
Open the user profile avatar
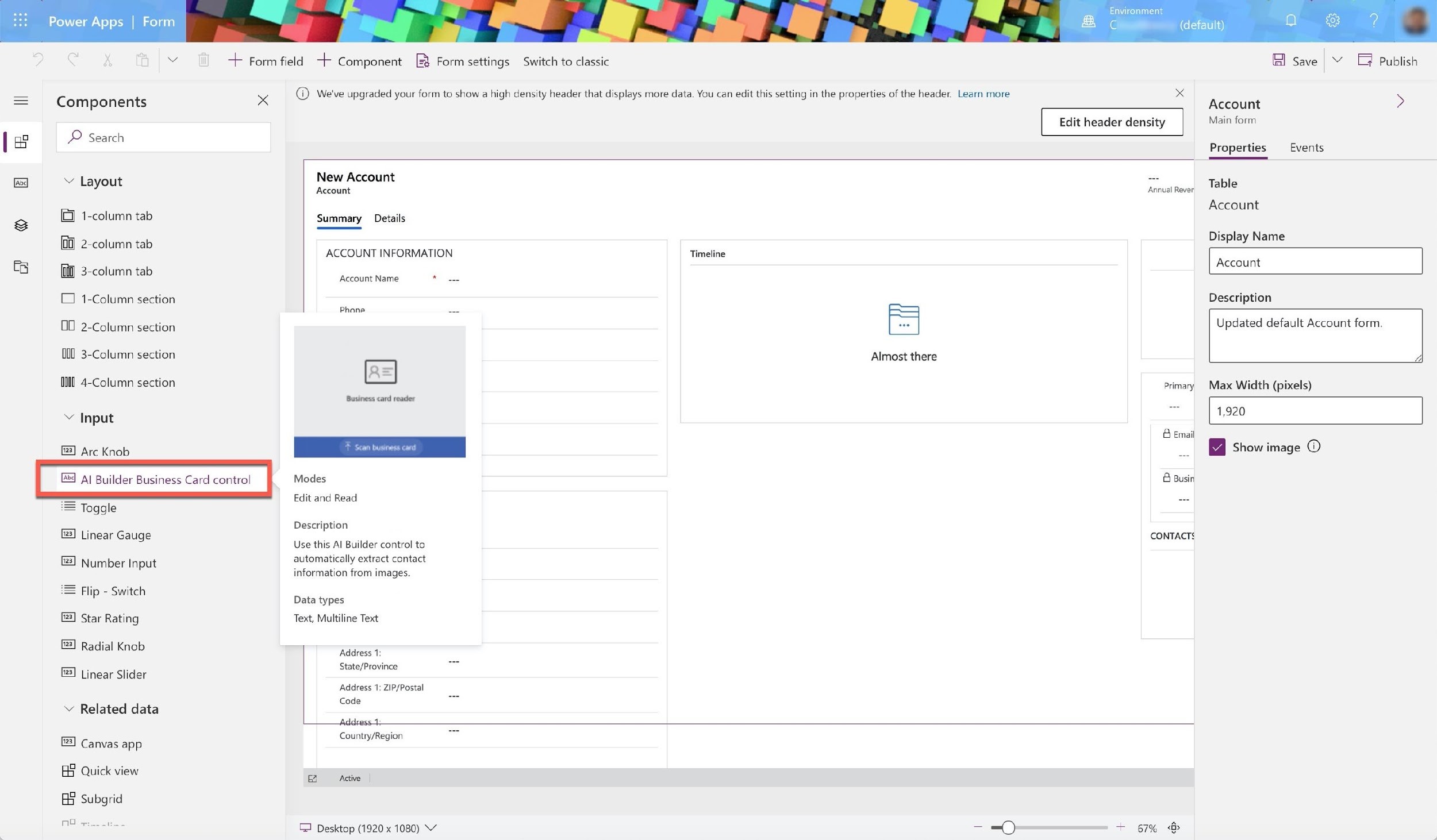1415,21
